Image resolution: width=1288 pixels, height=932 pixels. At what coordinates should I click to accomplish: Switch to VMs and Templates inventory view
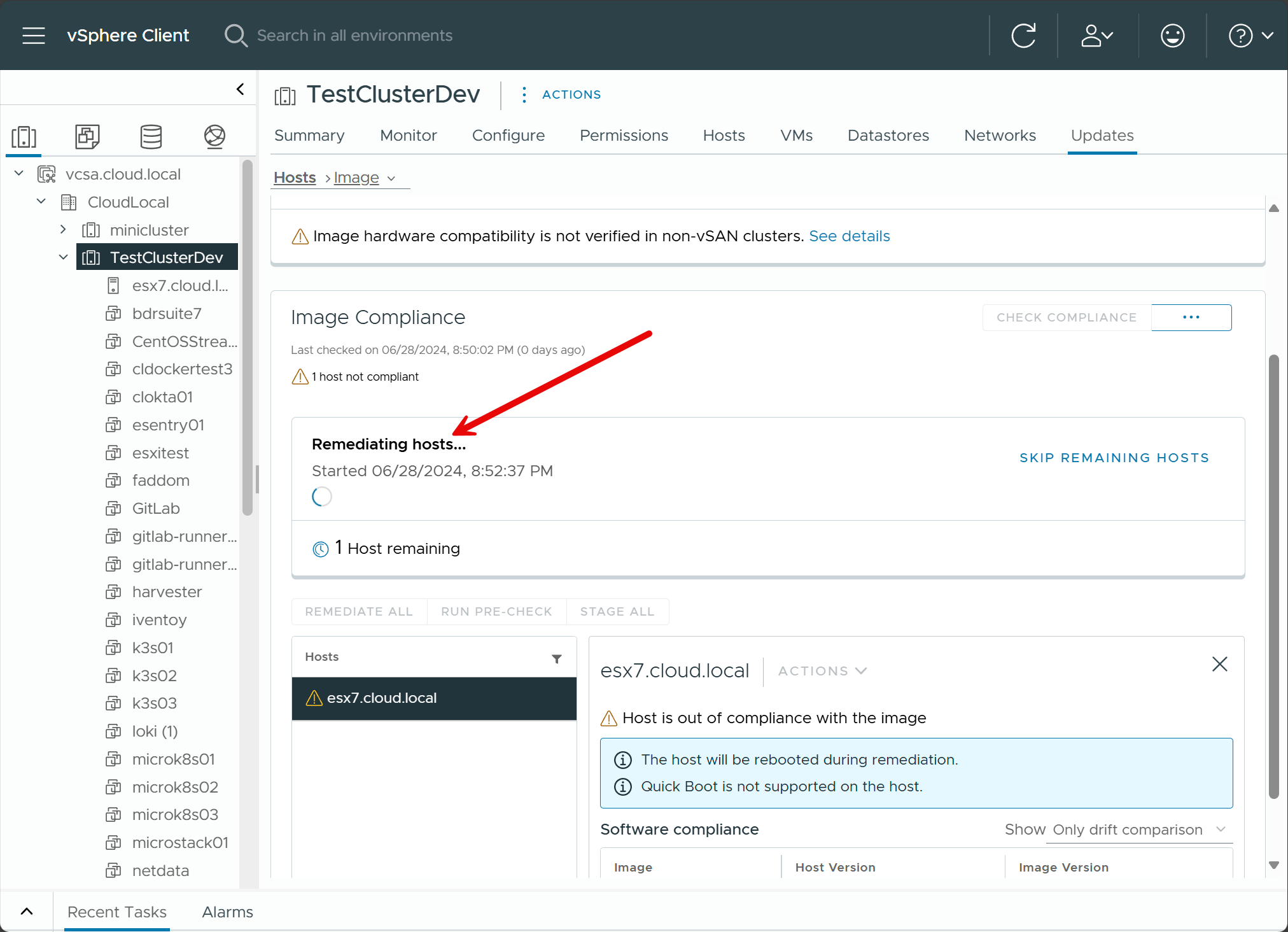(87, 136)
